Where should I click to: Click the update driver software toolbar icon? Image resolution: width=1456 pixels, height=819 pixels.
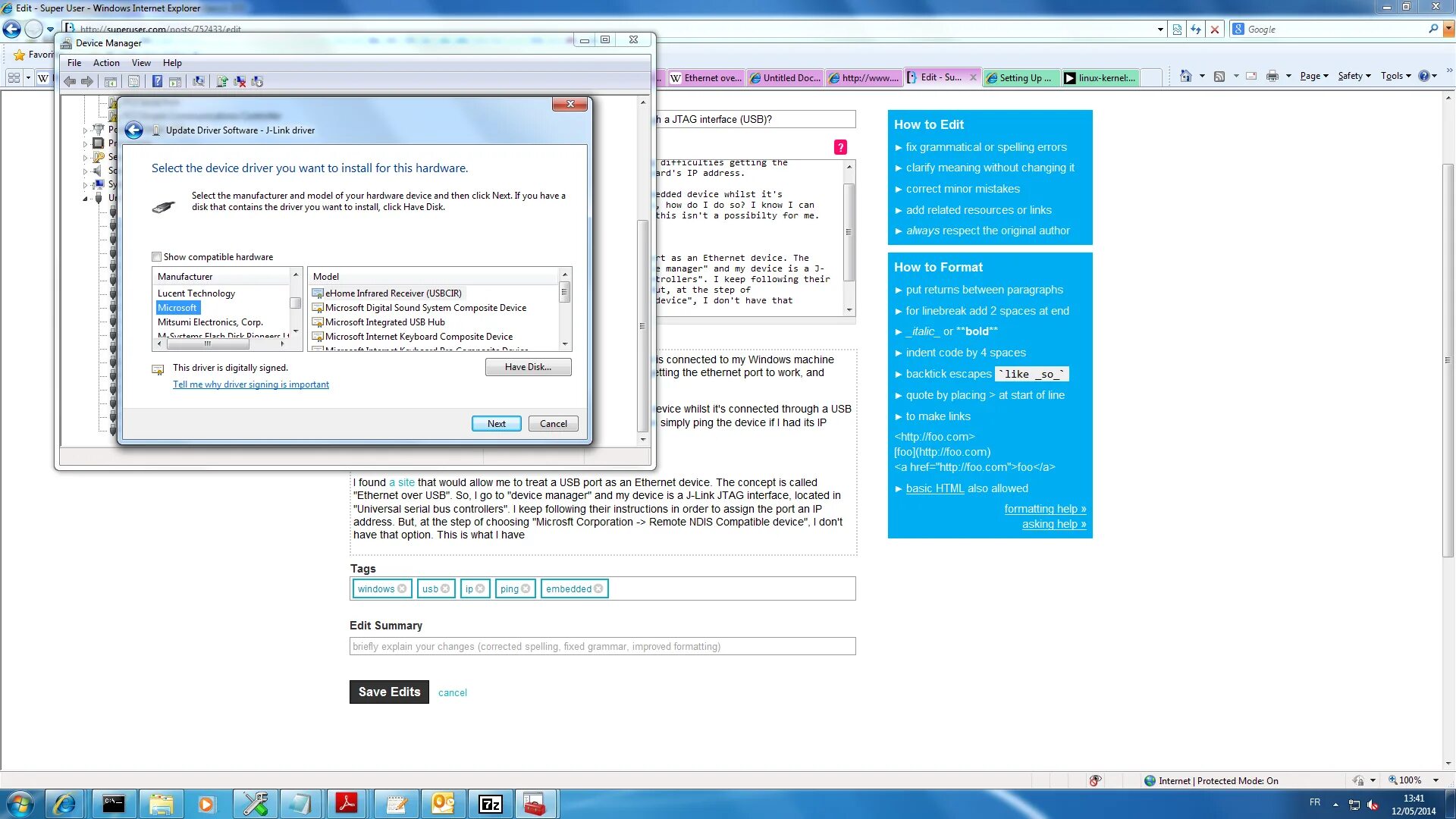click(x=222, y=81)
